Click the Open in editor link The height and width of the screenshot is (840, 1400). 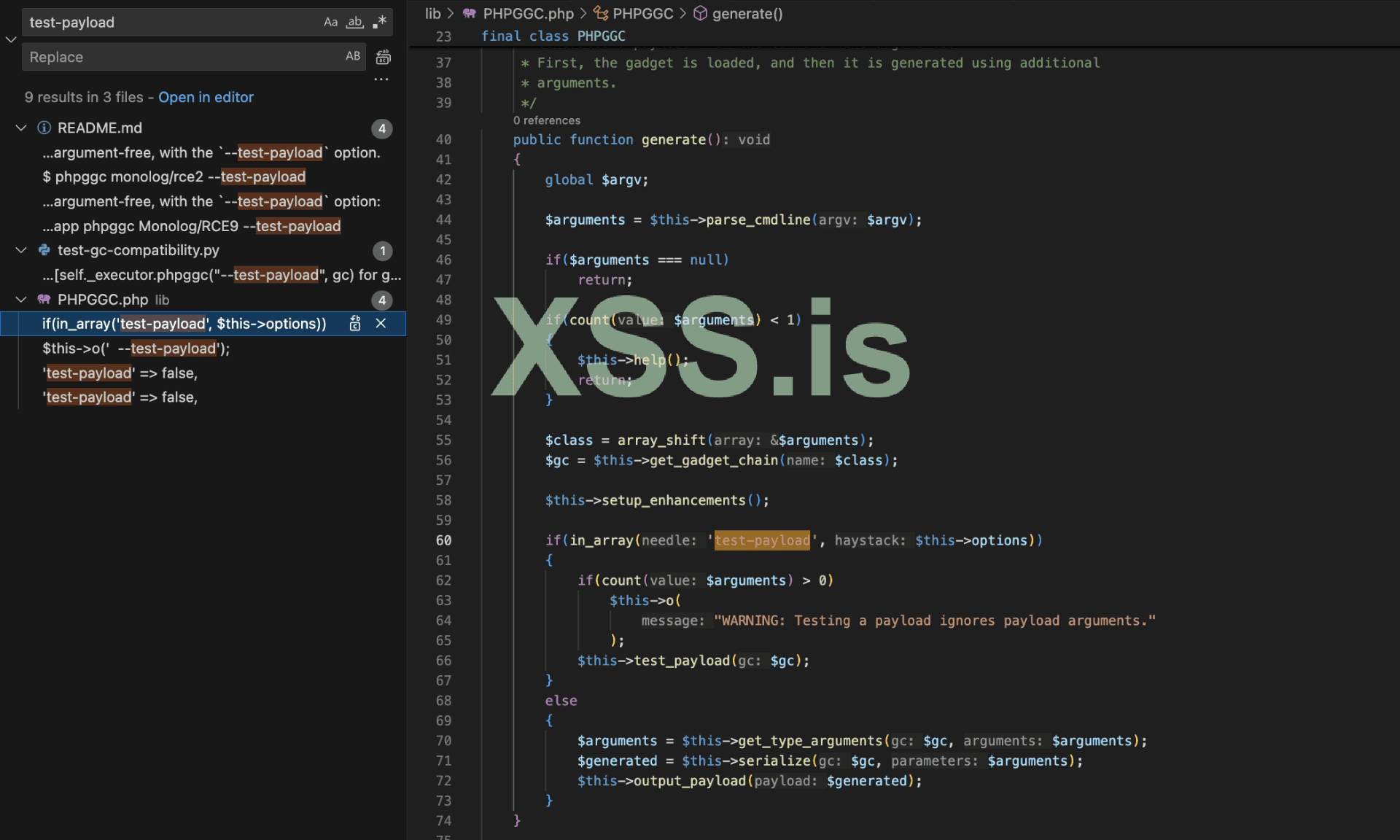tap(206, 98)
